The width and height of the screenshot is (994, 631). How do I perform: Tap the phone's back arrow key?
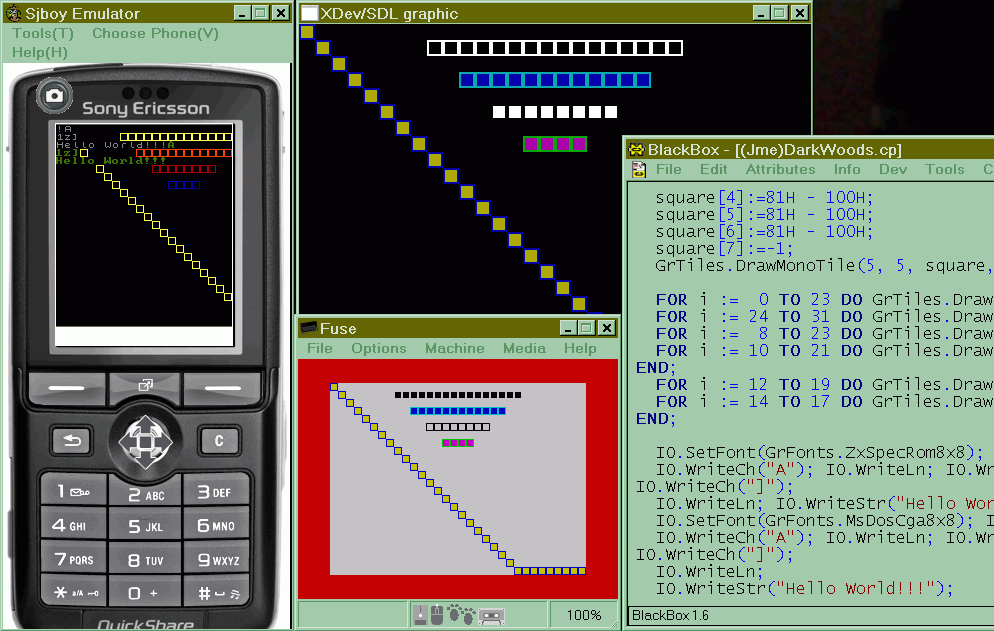click(x=72, y=440)
